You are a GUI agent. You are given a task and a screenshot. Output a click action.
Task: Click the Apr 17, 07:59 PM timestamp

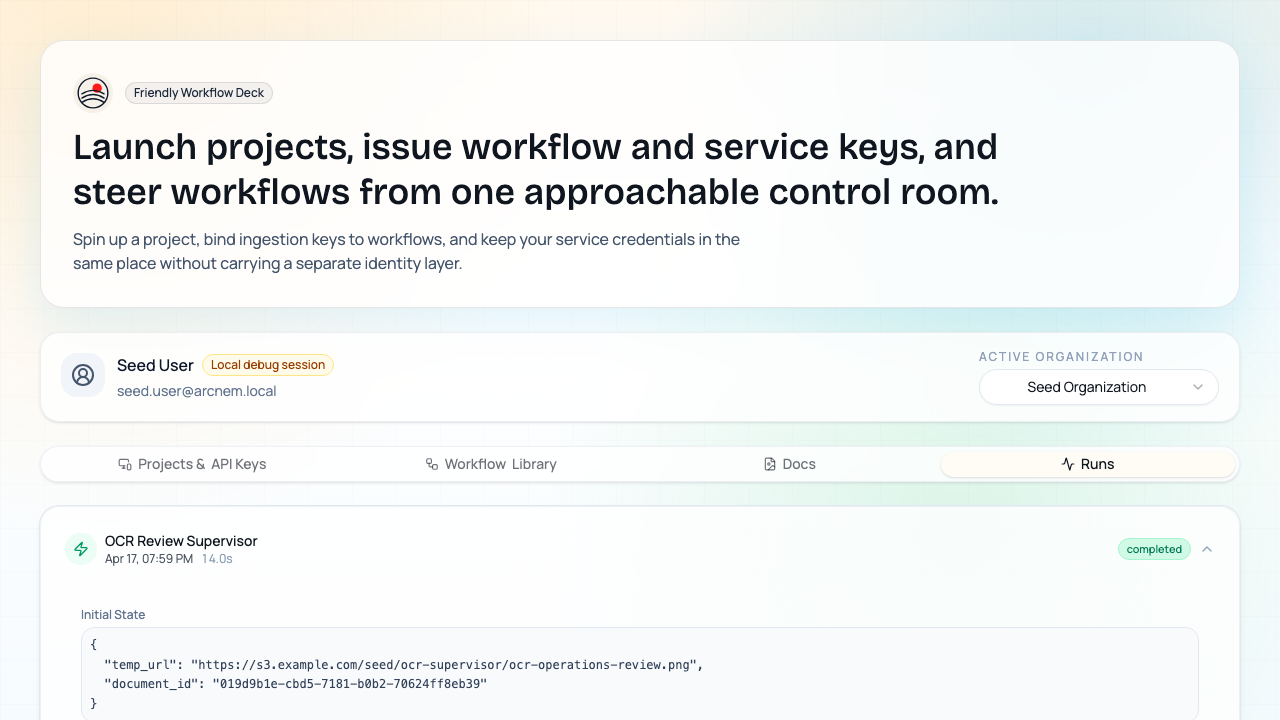149,559
